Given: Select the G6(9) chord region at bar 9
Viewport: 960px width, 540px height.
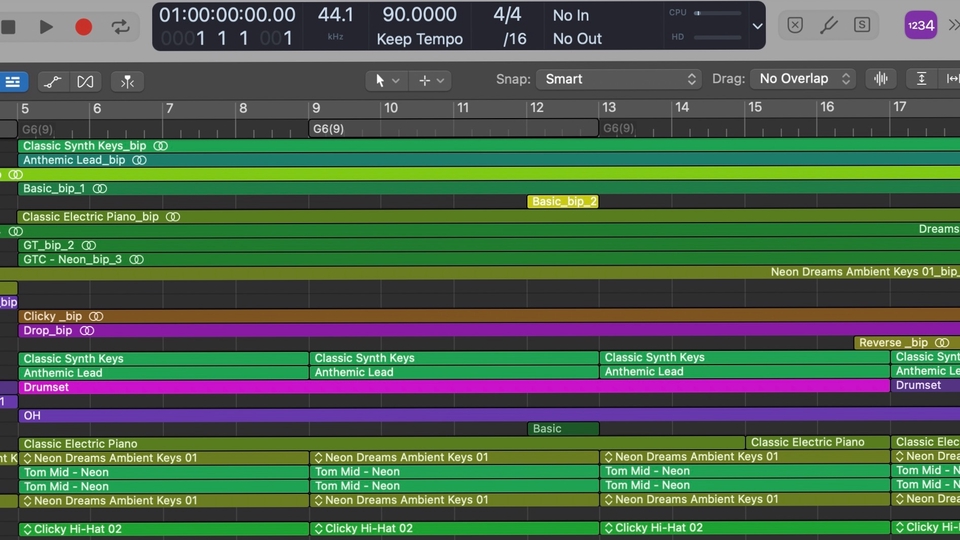Looking at the screenshot, I should (453, 129).
